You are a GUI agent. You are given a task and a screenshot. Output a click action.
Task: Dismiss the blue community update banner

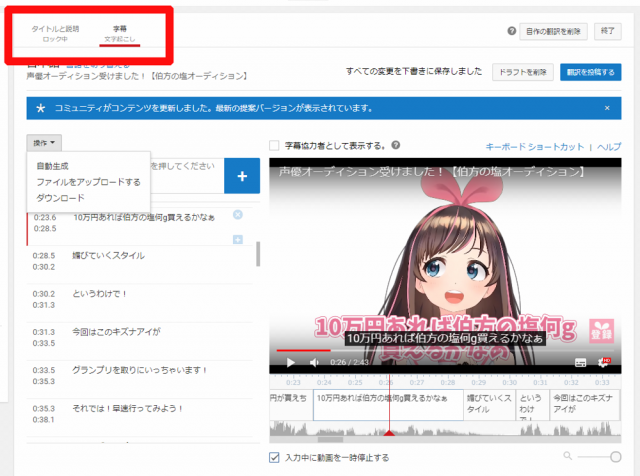(x=607, y=108)
